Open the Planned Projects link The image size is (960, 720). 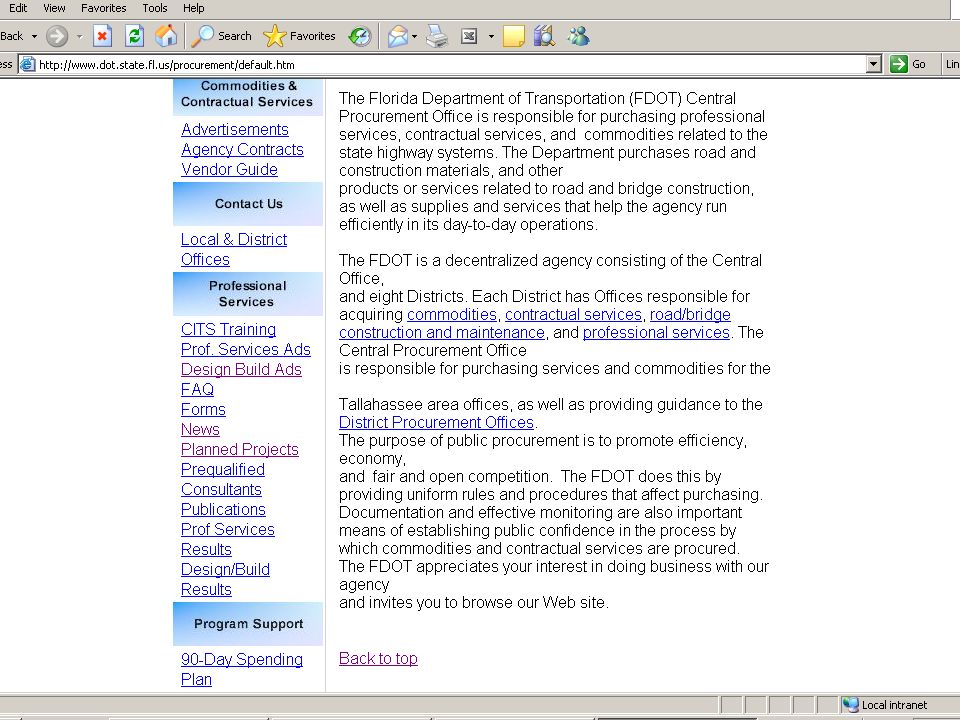239,449
